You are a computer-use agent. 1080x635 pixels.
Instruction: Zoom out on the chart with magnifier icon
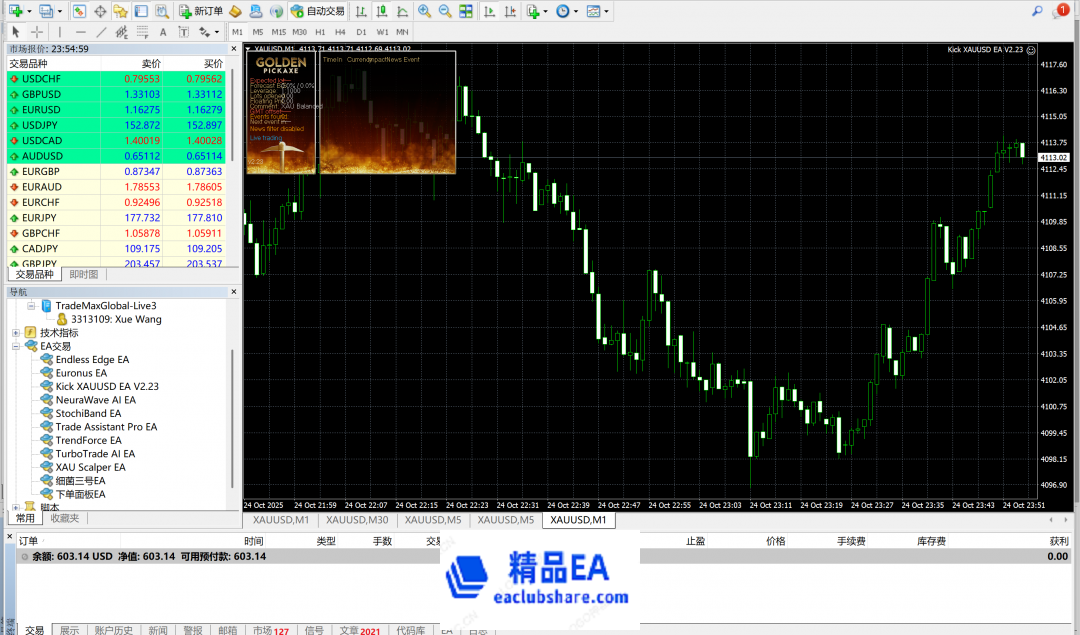pyautogui.click(x=445, y=11)
